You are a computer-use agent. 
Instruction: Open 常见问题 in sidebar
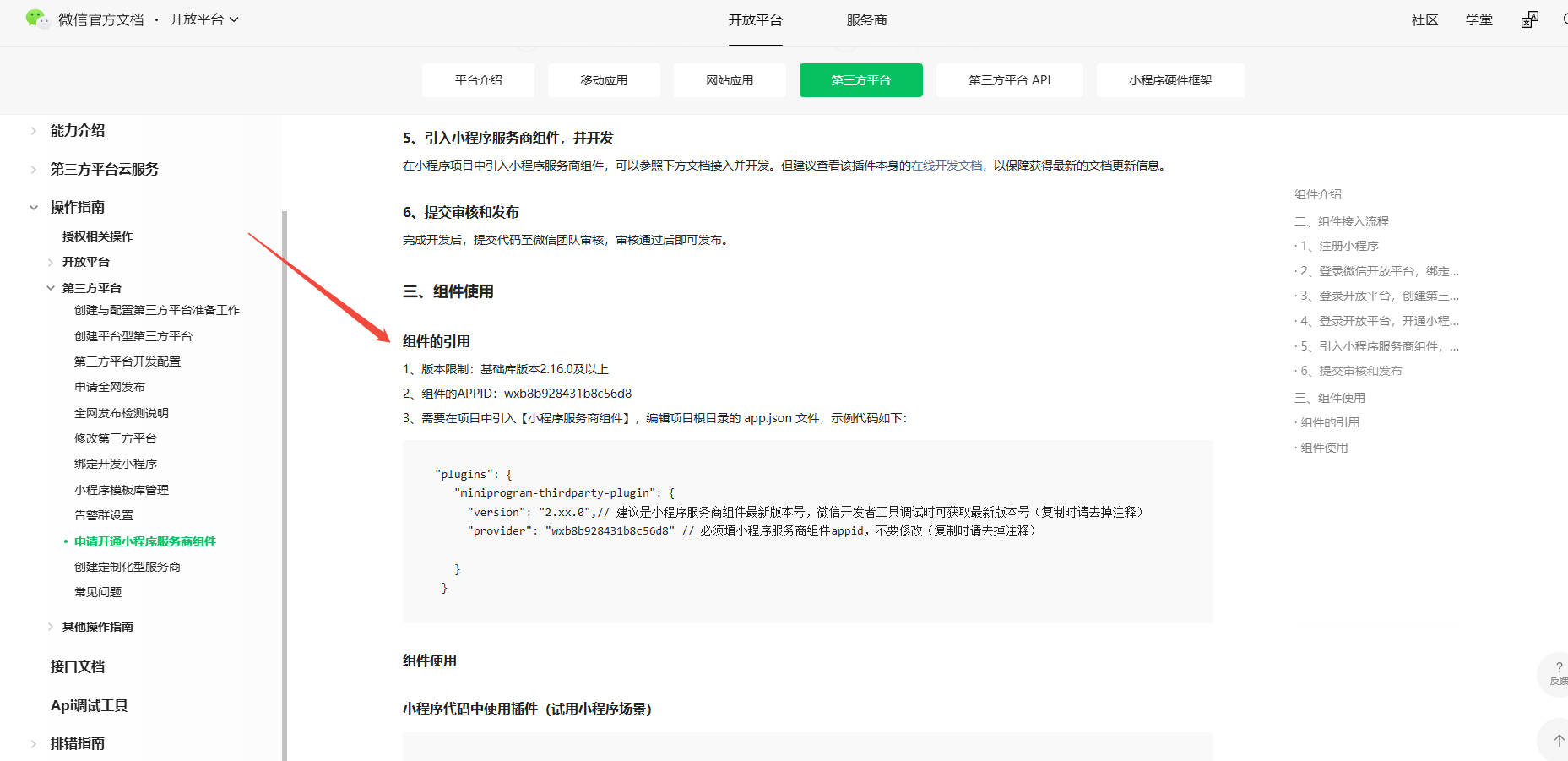(x=98, y=592)
